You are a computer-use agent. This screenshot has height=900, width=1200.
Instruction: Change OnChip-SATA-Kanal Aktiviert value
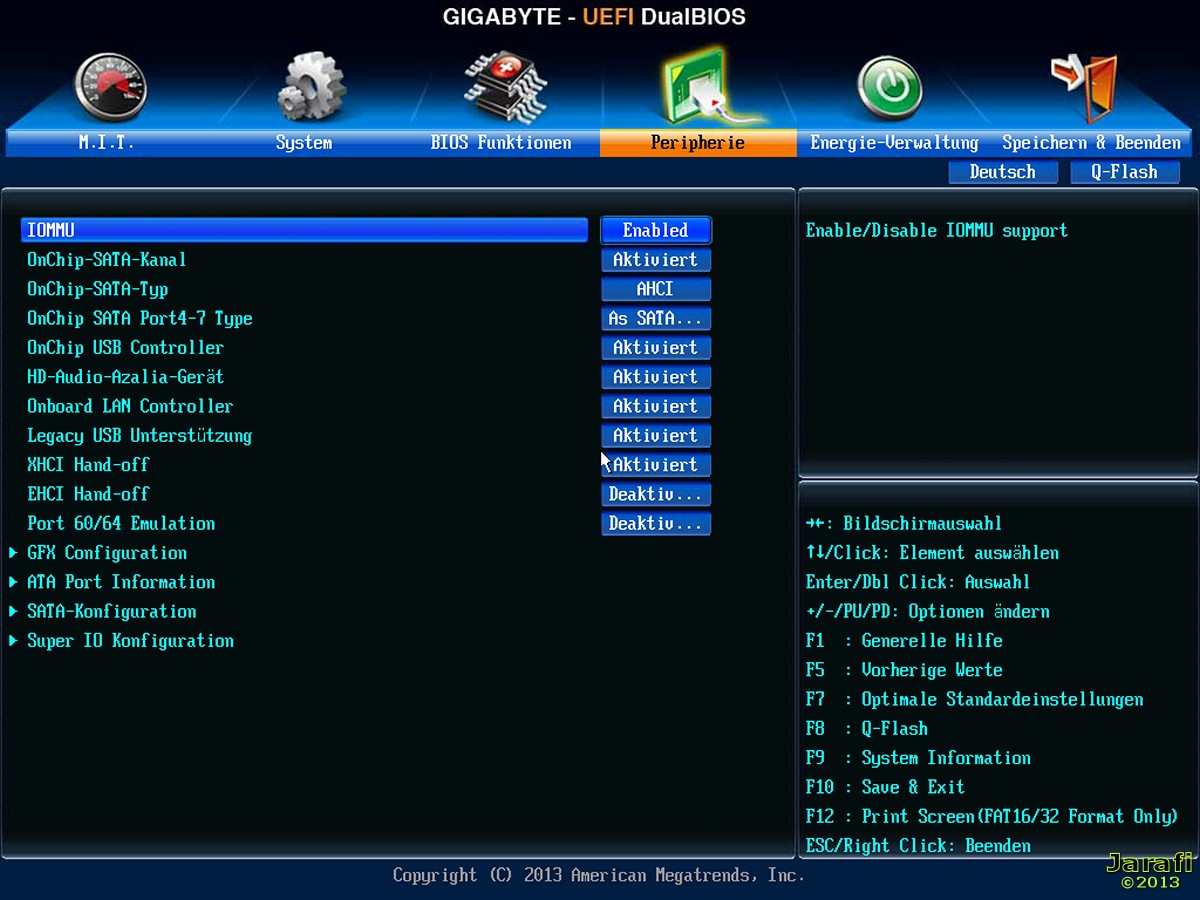coord(656,260)
